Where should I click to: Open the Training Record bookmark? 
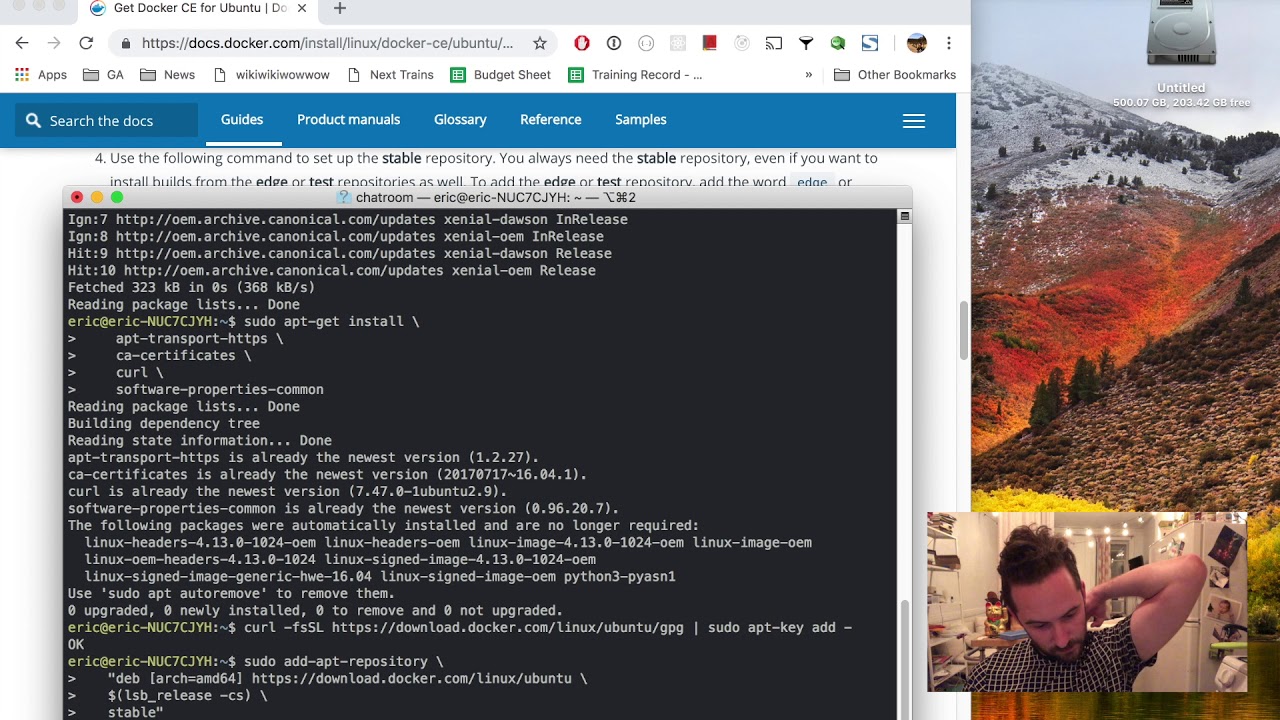636,75
